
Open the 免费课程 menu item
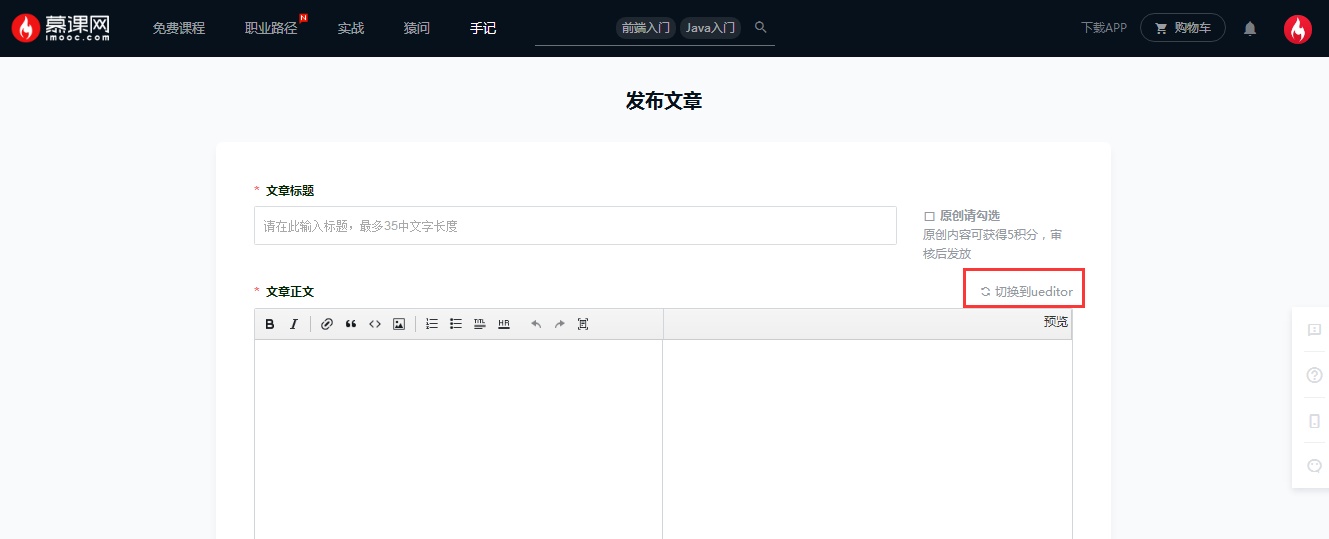click(179, 28)
